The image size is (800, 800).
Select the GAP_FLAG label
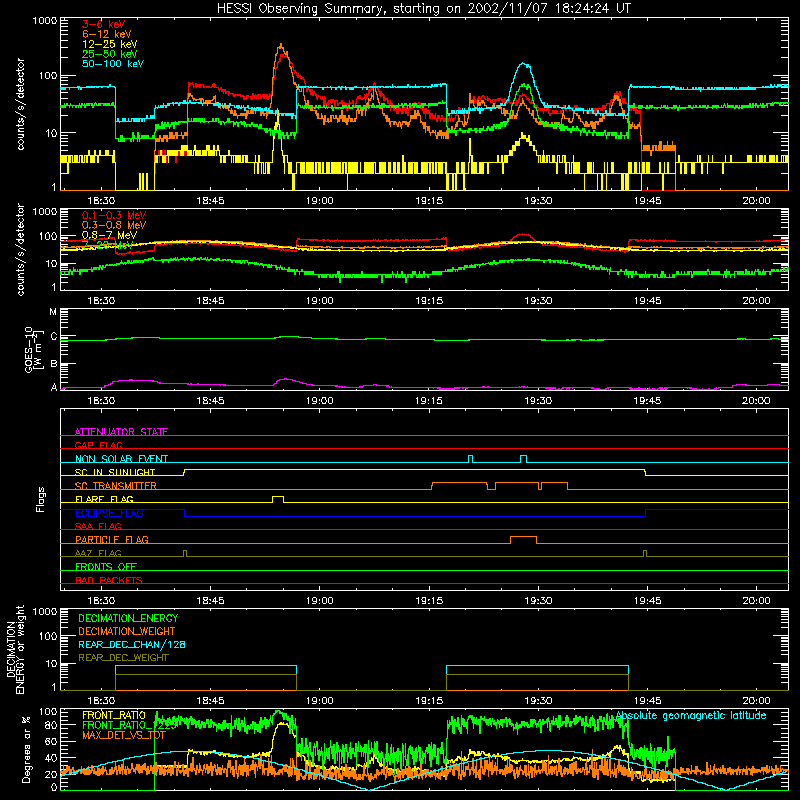pos(98,445)
